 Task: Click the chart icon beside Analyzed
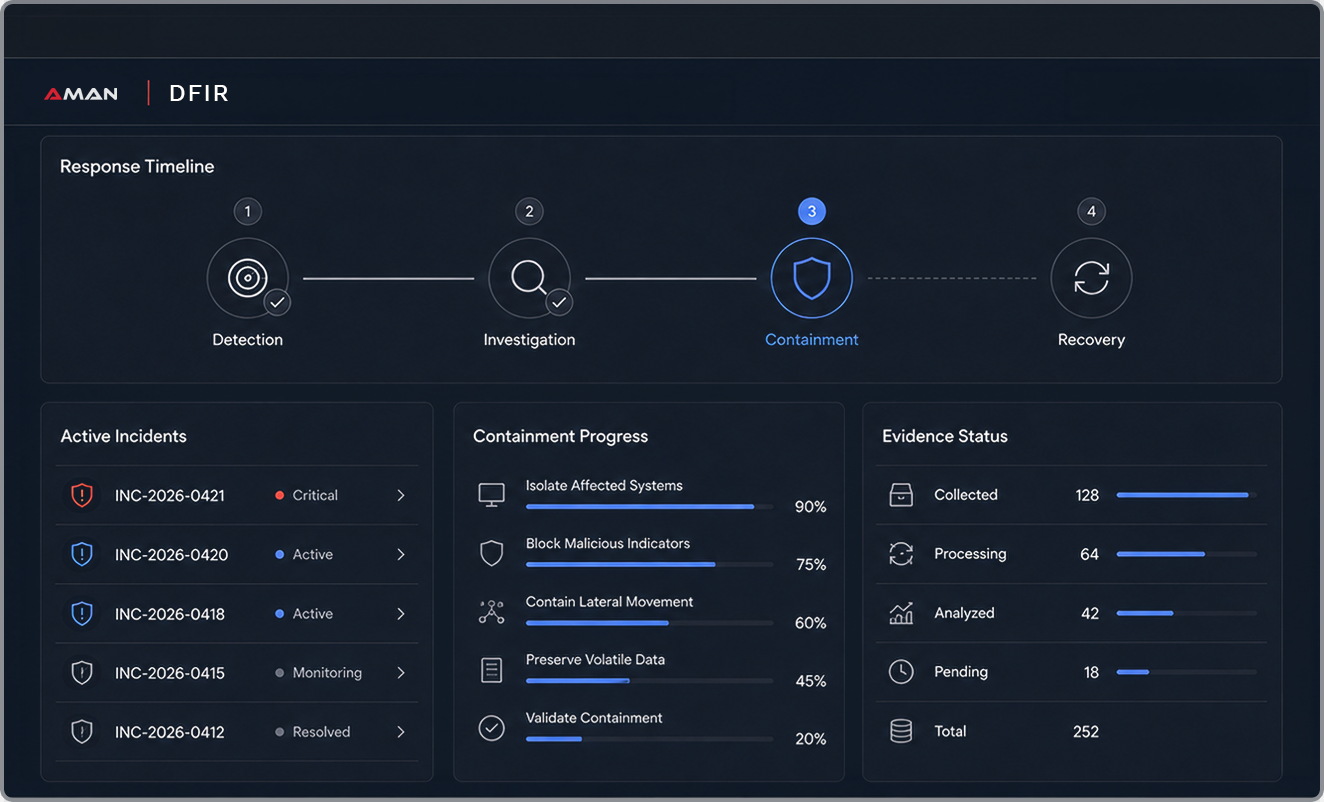tap(901, 613)
